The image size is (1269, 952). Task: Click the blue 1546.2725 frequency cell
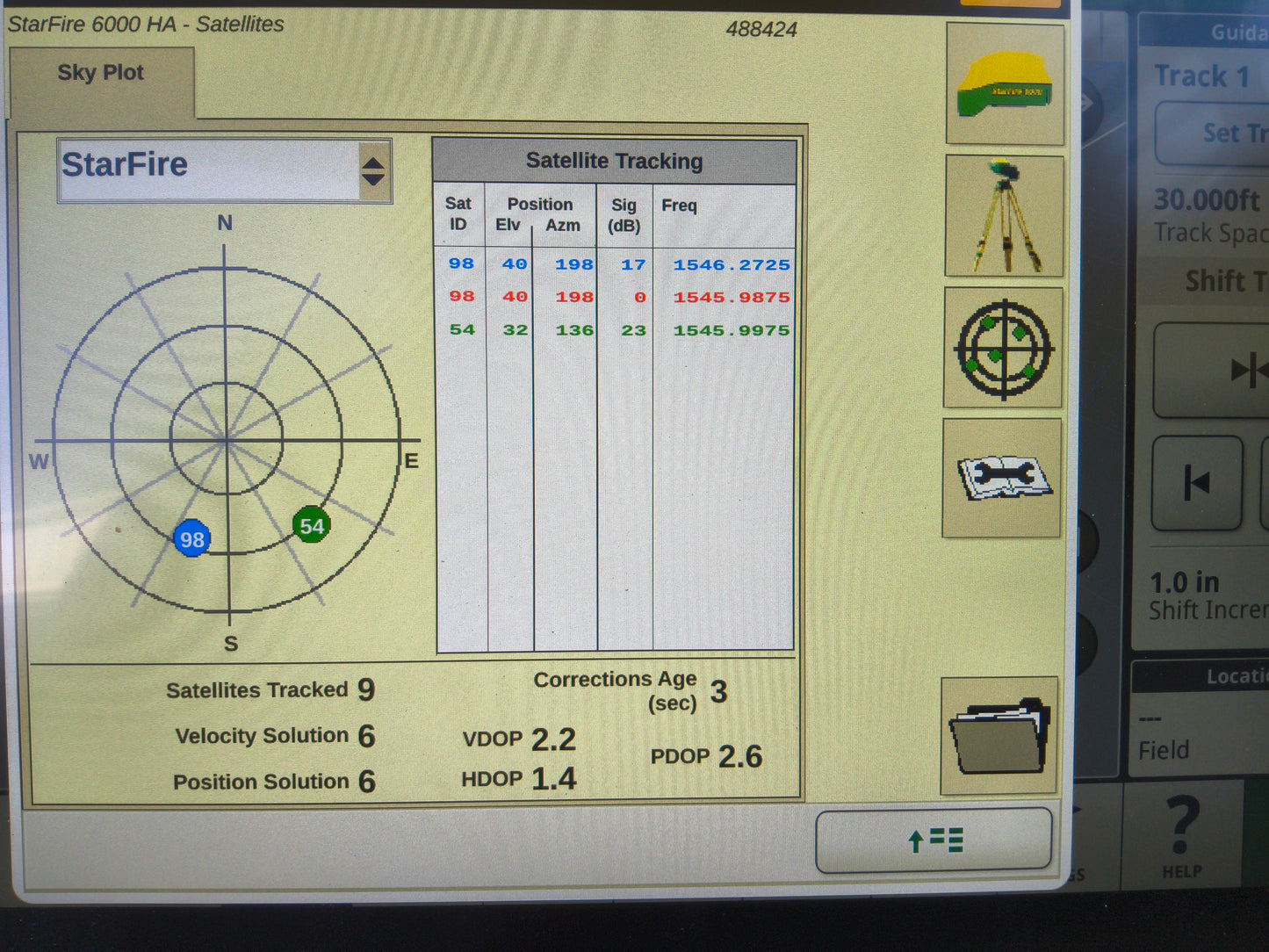pos(732,264)
